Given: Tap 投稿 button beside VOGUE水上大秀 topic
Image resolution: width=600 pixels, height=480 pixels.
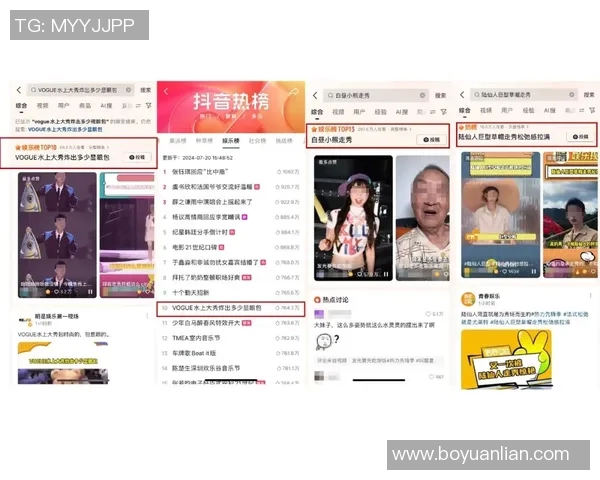Looking at the screenshot, I should click(x=137, y=157).
